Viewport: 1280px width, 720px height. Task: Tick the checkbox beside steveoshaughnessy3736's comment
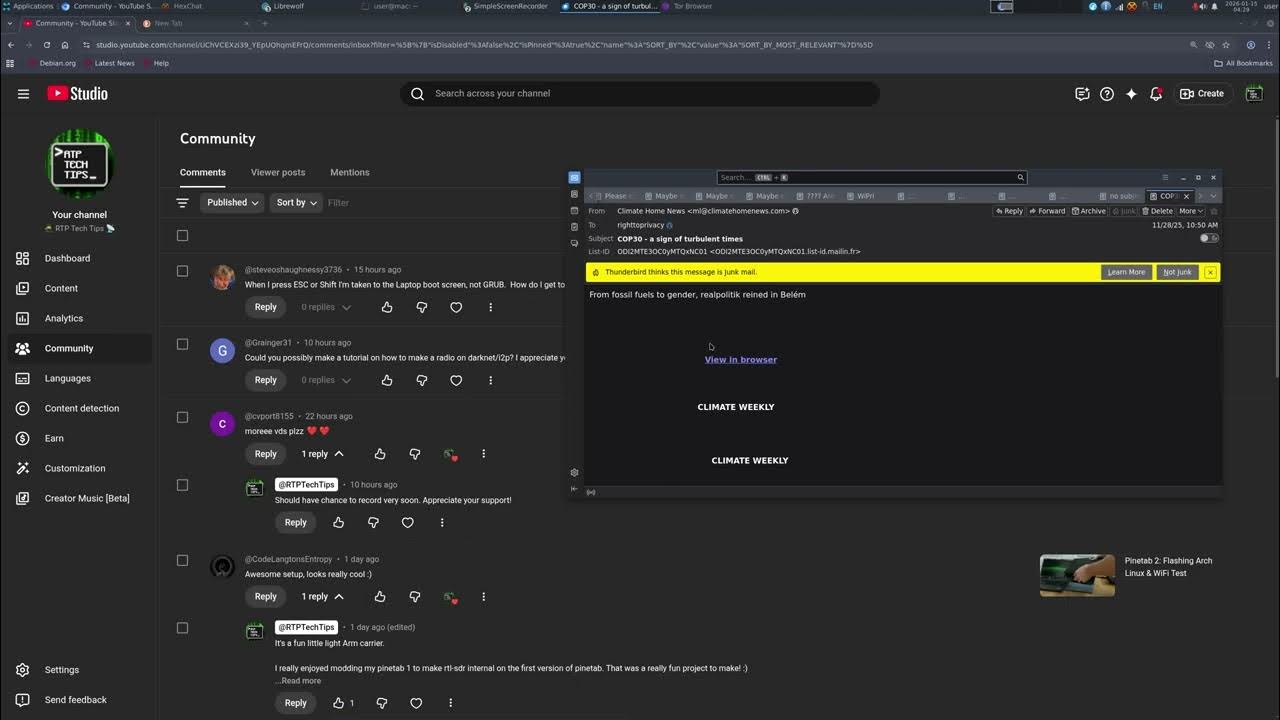click(x=182, y=271)
